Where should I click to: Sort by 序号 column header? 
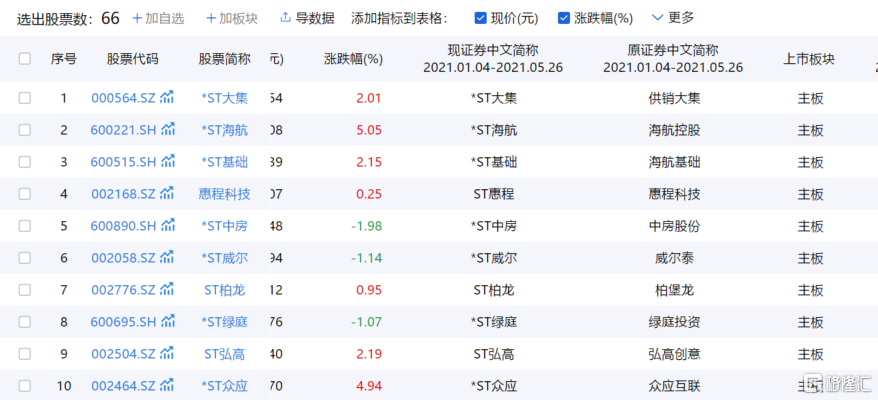click(x=64, y=59)
